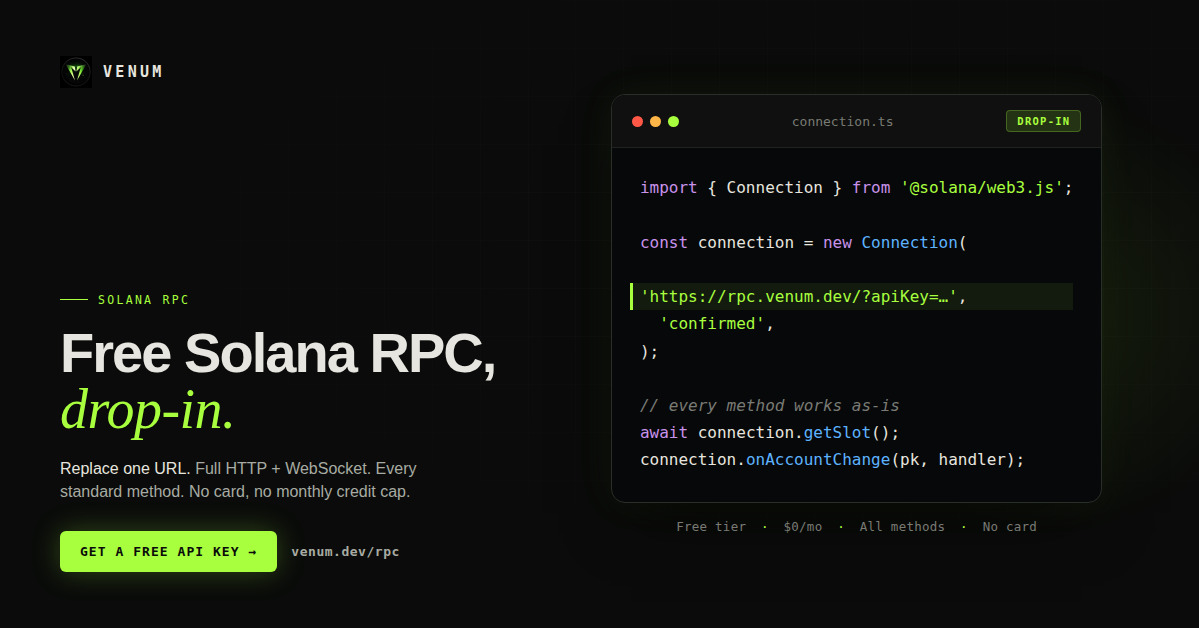Click the VENUM brand name text
The width and height of the screenshot is (1199, 628).
coord(133,72)
